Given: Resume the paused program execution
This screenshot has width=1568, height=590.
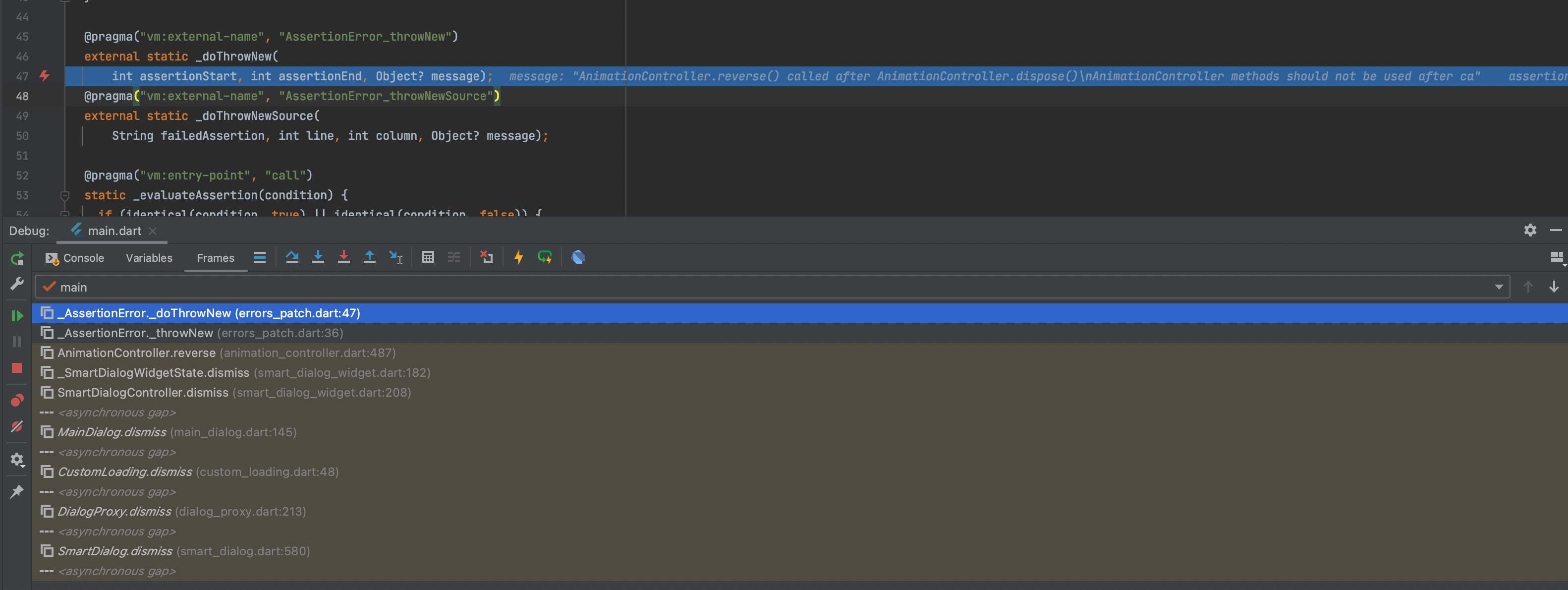Looking at the screenshot, I should pyautogui.click(x=17, y=315).
